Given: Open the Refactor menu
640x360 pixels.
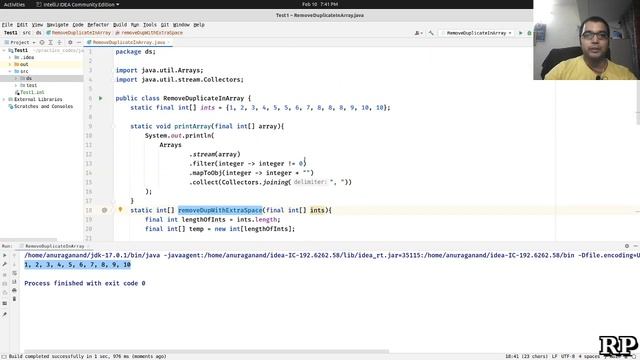Looking at the screenshot, I should (x=98, y=25).
